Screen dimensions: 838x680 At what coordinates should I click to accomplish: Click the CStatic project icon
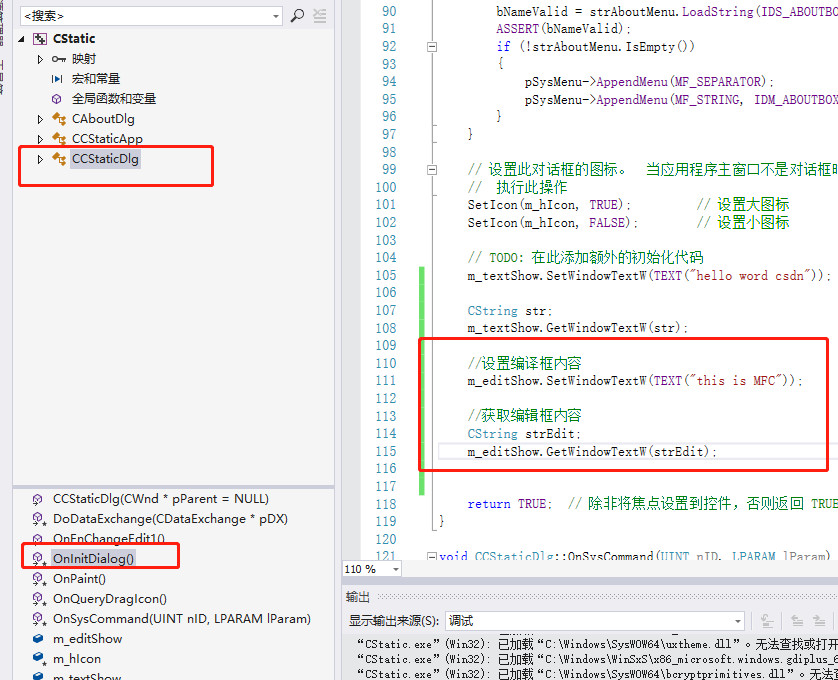pos(40,38)
